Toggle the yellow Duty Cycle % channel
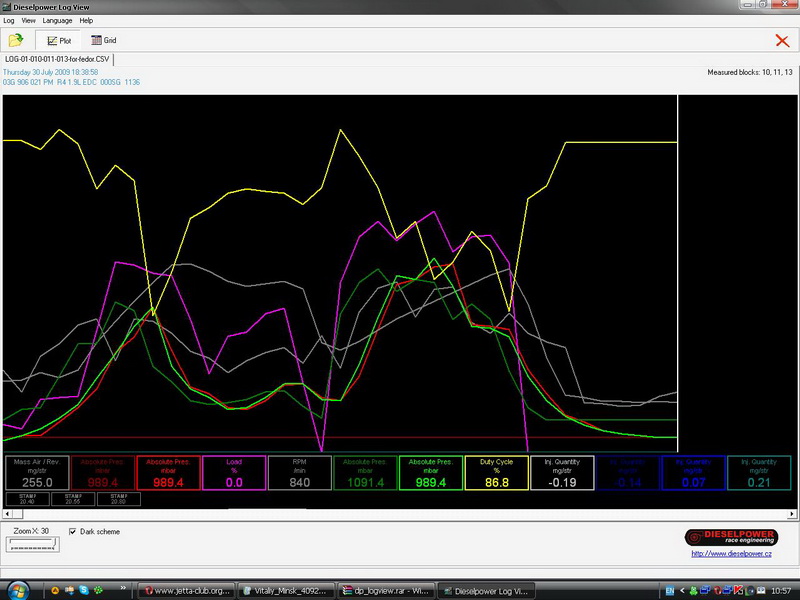The image size is (800, 600). click(496, 473)
